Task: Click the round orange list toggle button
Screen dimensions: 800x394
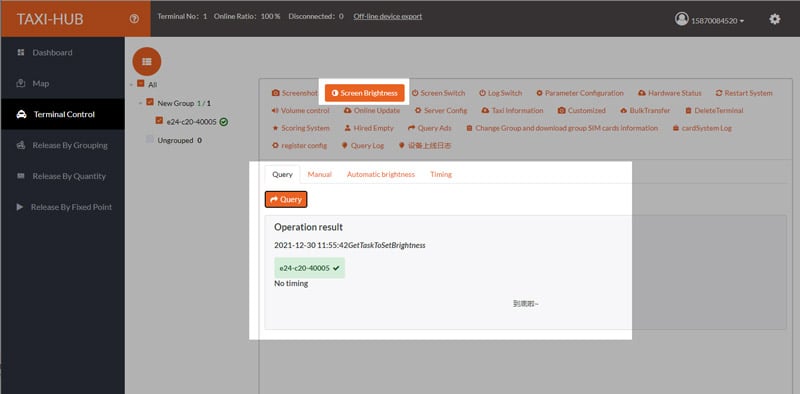Action: point(147,62)
